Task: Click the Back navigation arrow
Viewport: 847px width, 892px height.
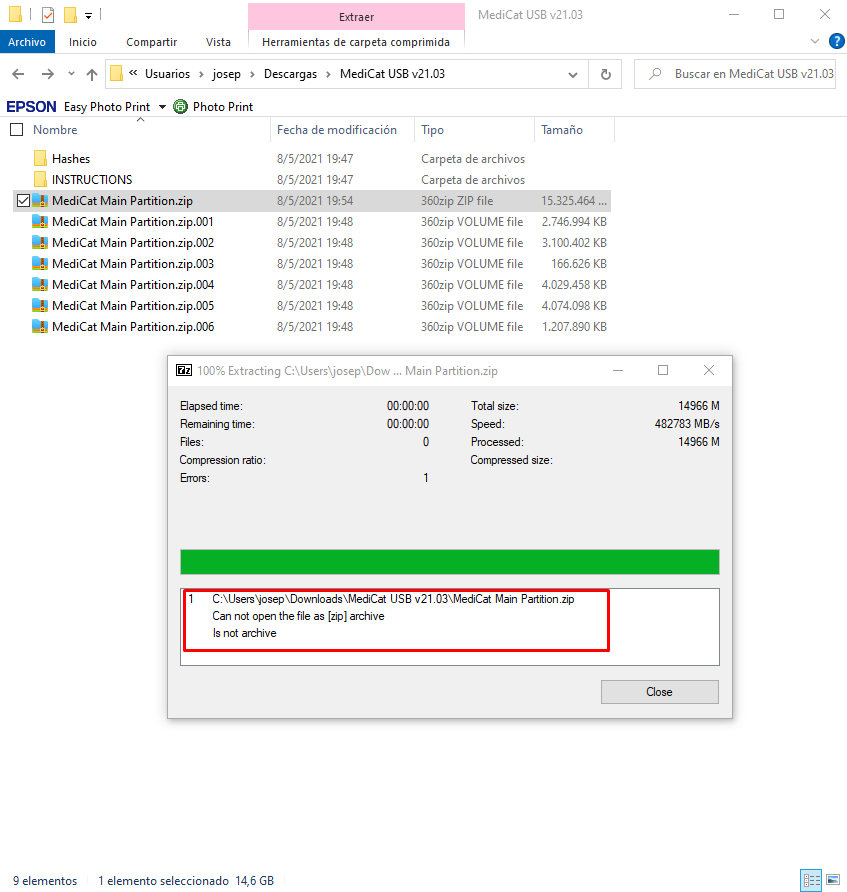Action: pos(18,74)
